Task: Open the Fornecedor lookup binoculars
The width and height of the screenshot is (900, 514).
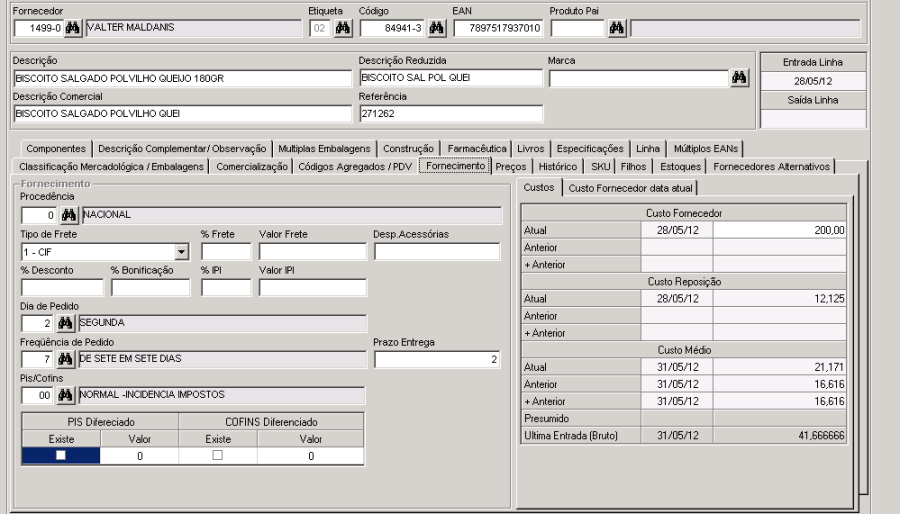Action: [x=73, y=28]
